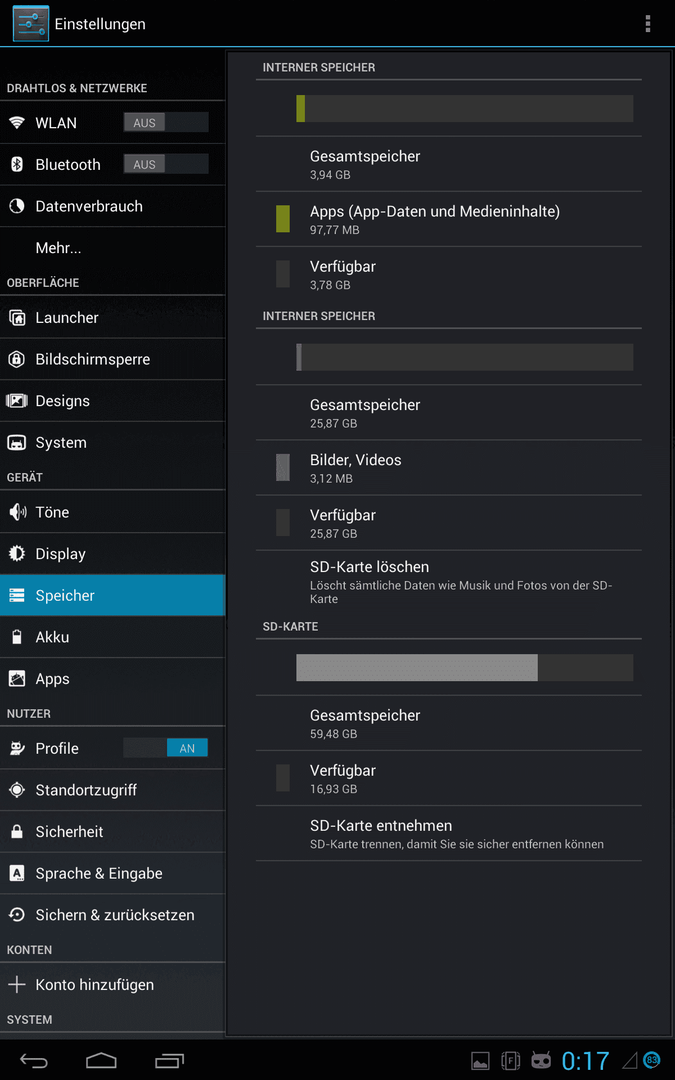This screenshot has width=675, height=1080.
Task: Open the Mehr... network options
Action: click(112, 248)
